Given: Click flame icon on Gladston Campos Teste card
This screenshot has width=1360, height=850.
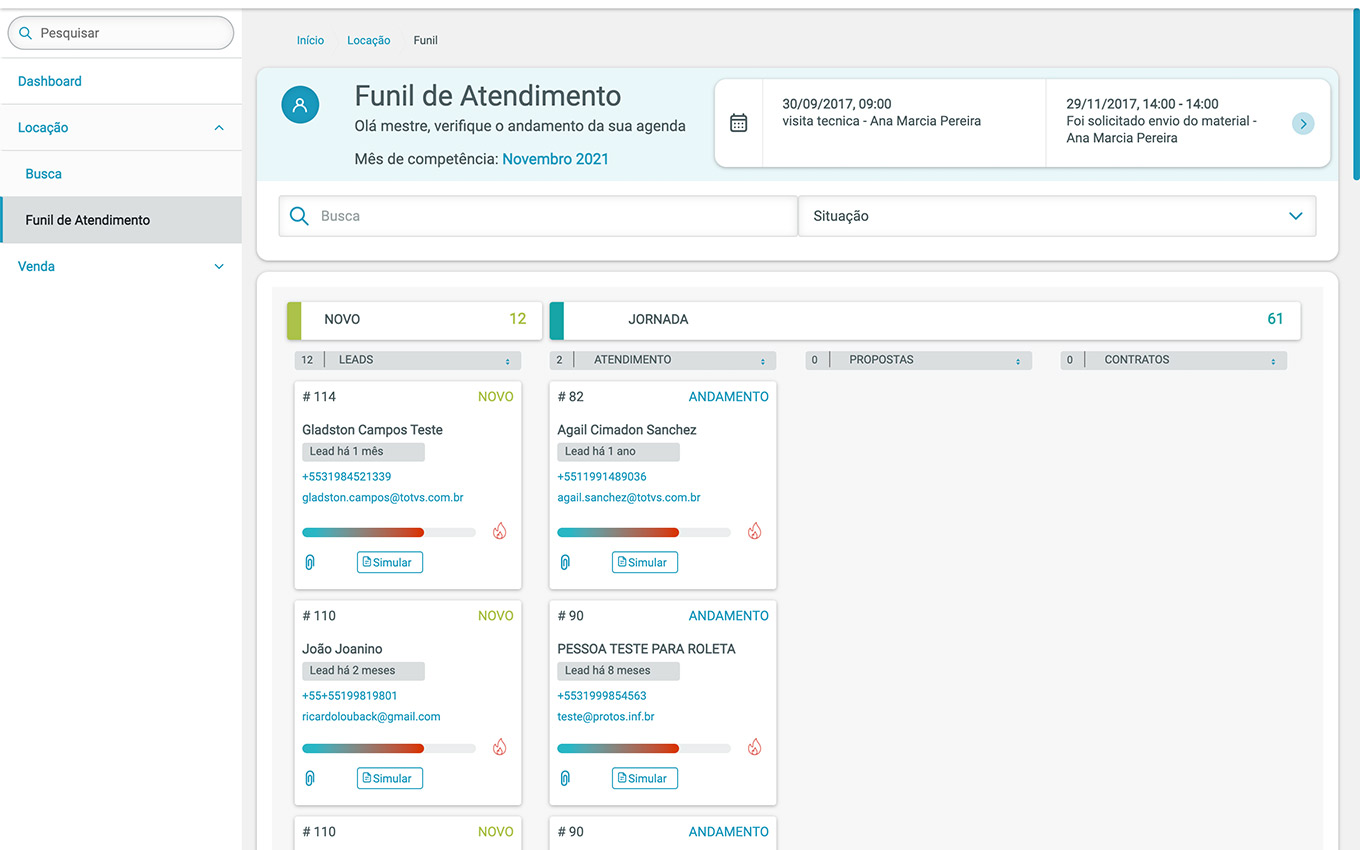Looking at the screenshot, I should [x=499, y=531].
